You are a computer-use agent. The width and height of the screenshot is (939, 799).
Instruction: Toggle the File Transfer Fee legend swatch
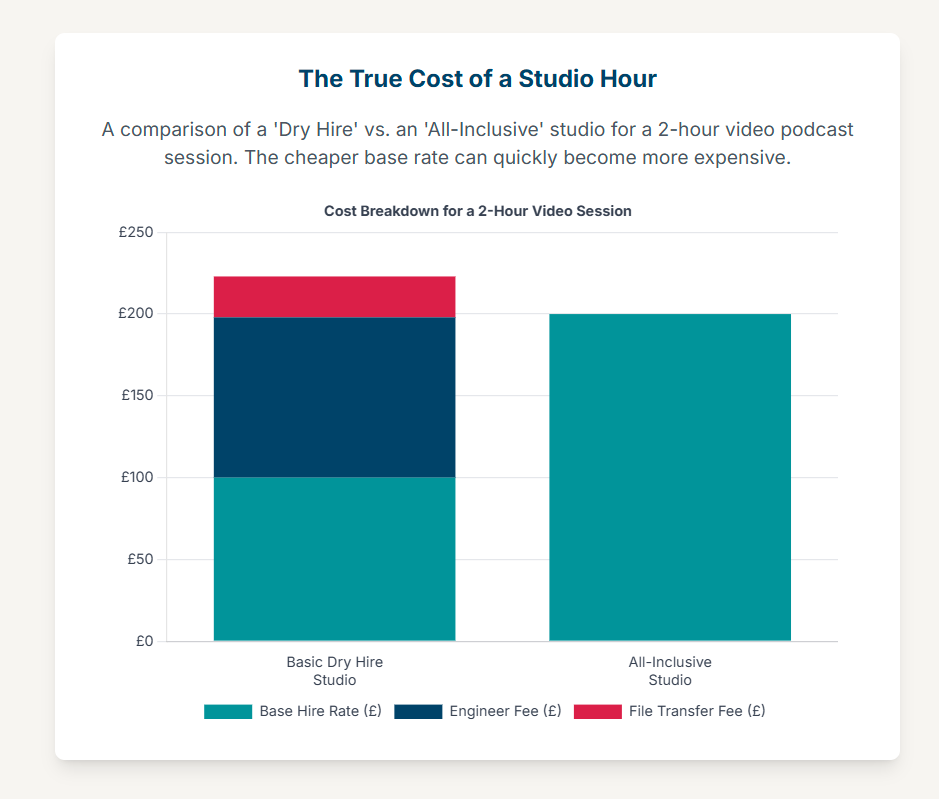coord(598,712)
